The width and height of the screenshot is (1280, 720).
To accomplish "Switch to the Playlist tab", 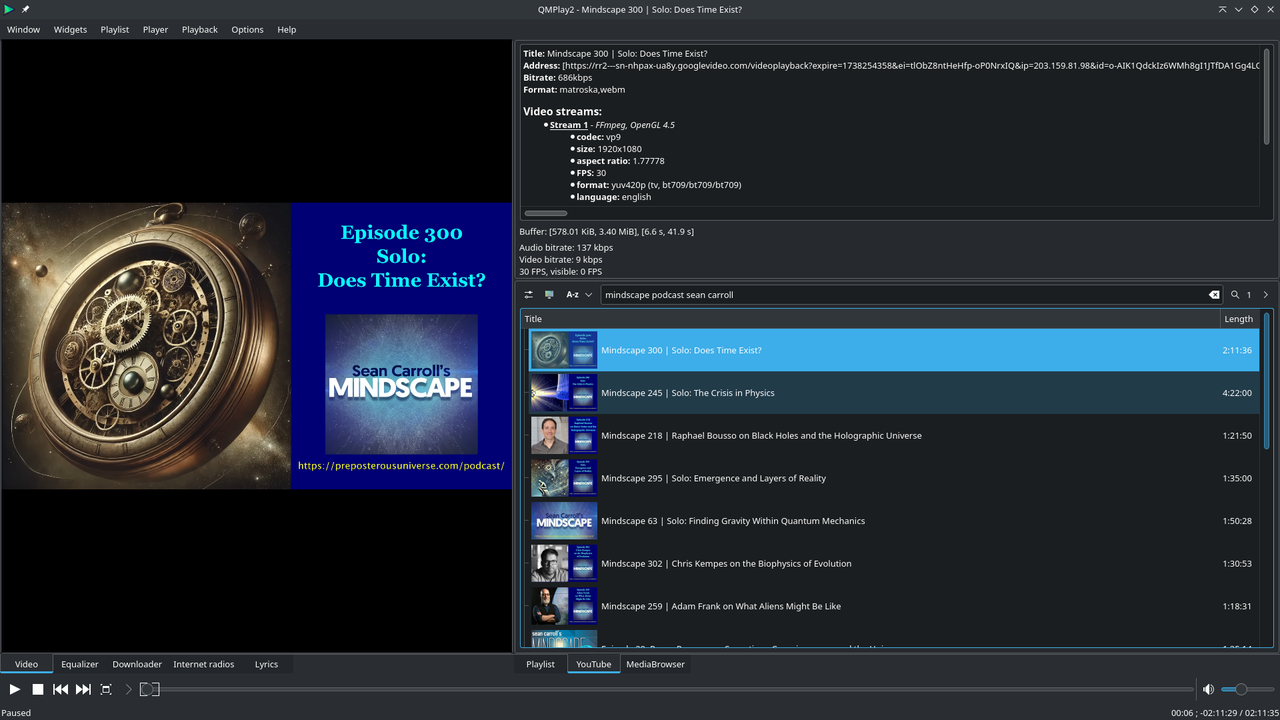I will tap(541, 664).
